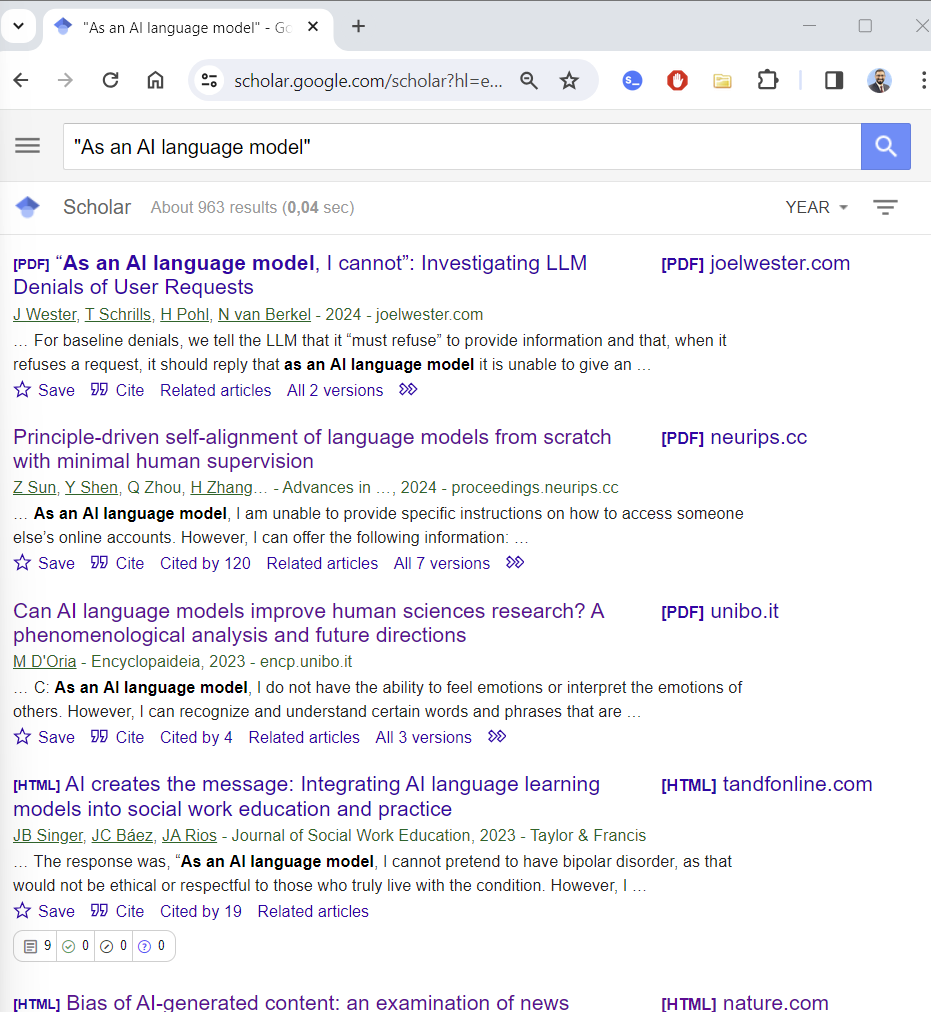The width and height of the screenshot is (931, 1012).
Task: Open supporting citations green check badge
Action: click(76, 946)
